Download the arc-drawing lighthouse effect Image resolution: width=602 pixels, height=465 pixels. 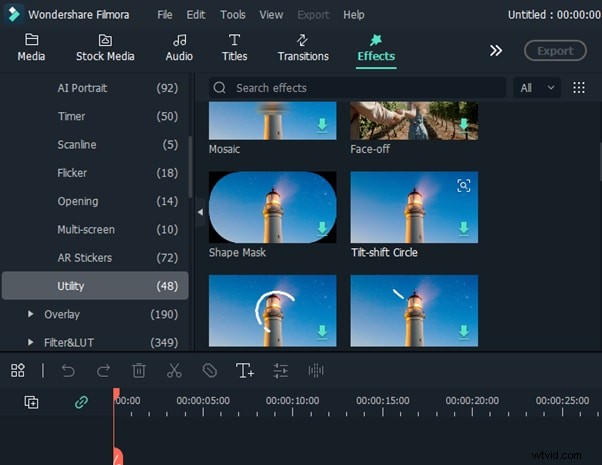pyautogui.click(x=322, y=331)
